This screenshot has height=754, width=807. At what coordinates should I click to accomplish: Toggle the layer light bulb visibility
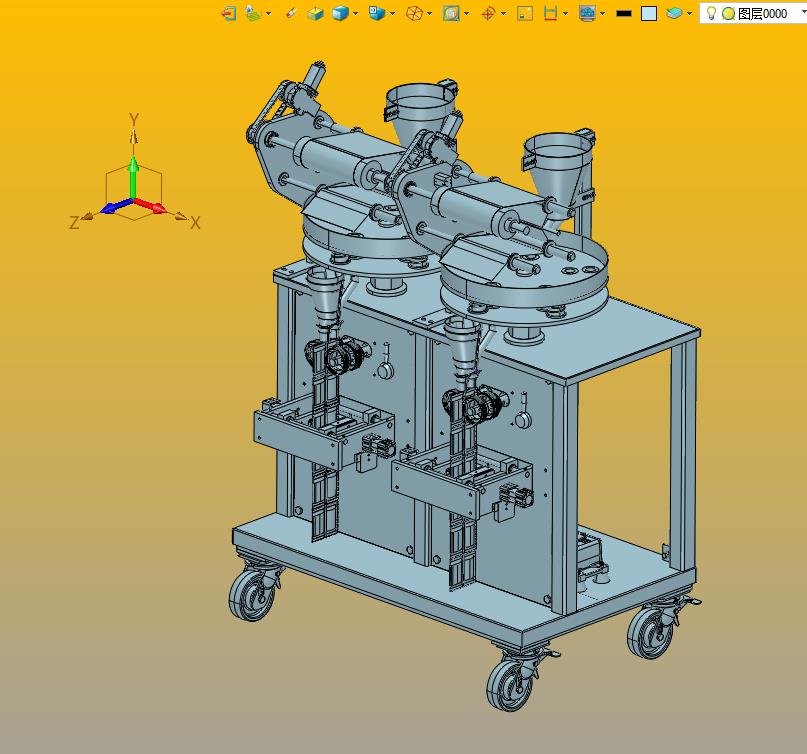pos(711,13)
